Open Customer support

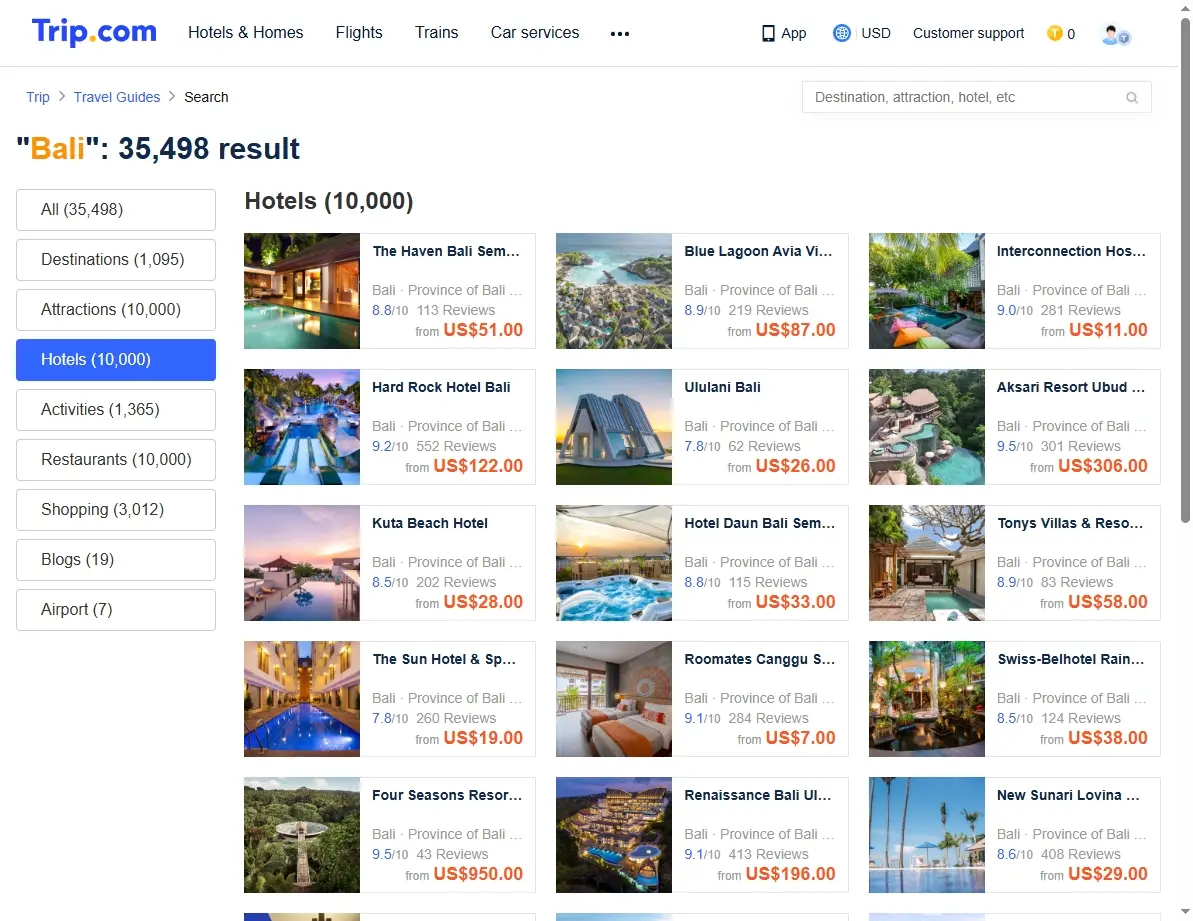[969, 33]
